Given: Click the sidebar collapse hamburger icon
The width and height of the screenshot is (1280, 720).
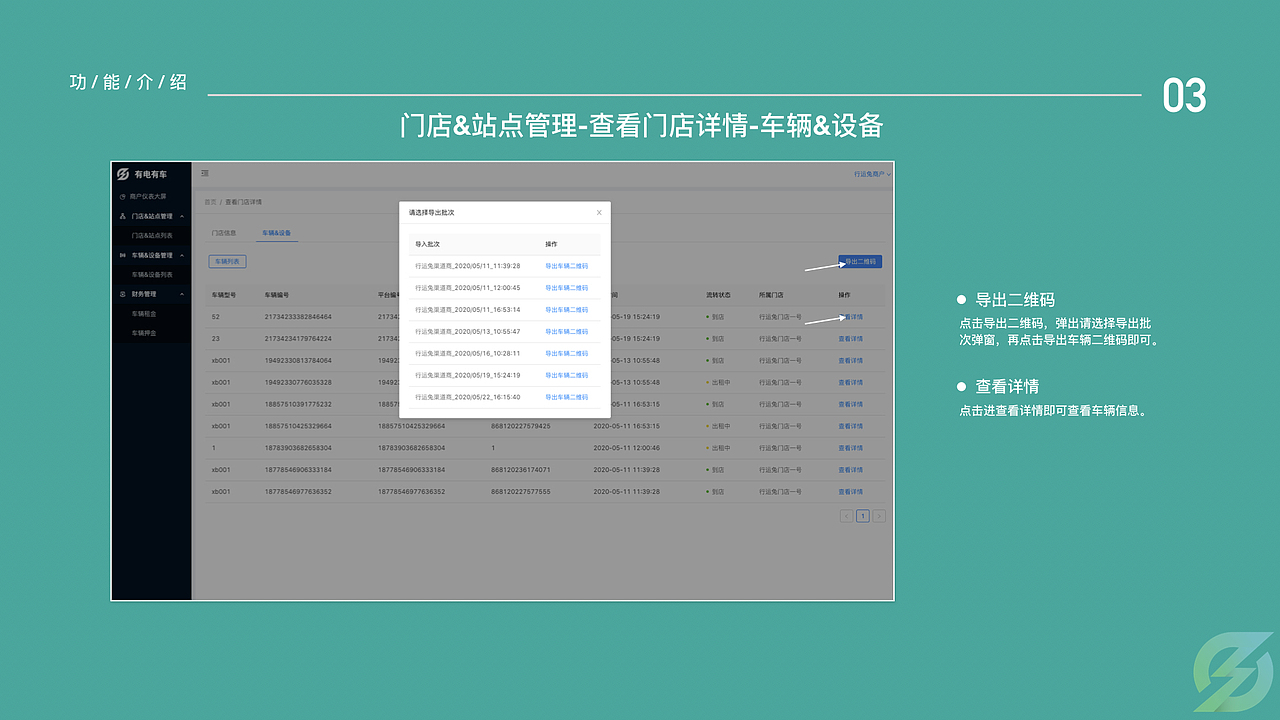Looking at the screenshot, I should pyautogui.click(x=205, y=173).
